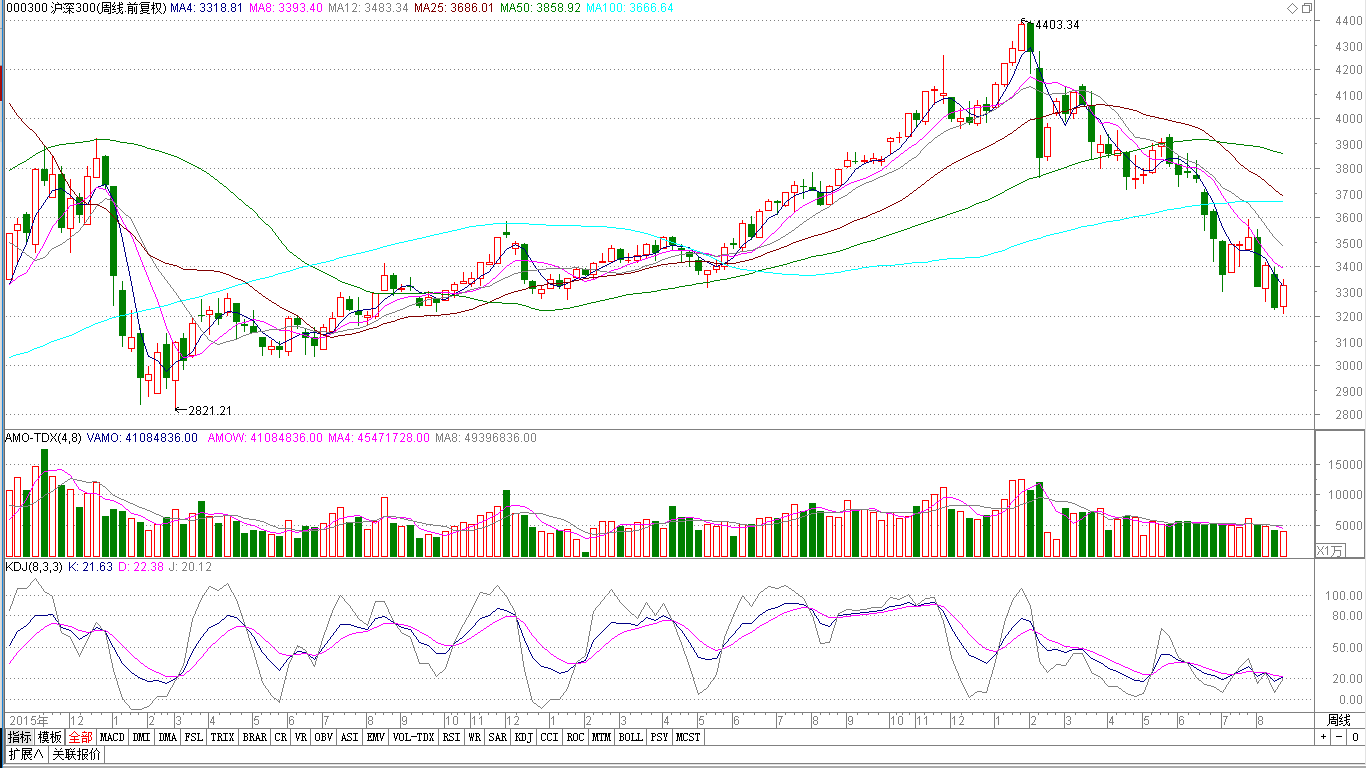Click the MA50: 3858.92 label
Viewport: 1366px width, 768px height.
coord(540,7)
